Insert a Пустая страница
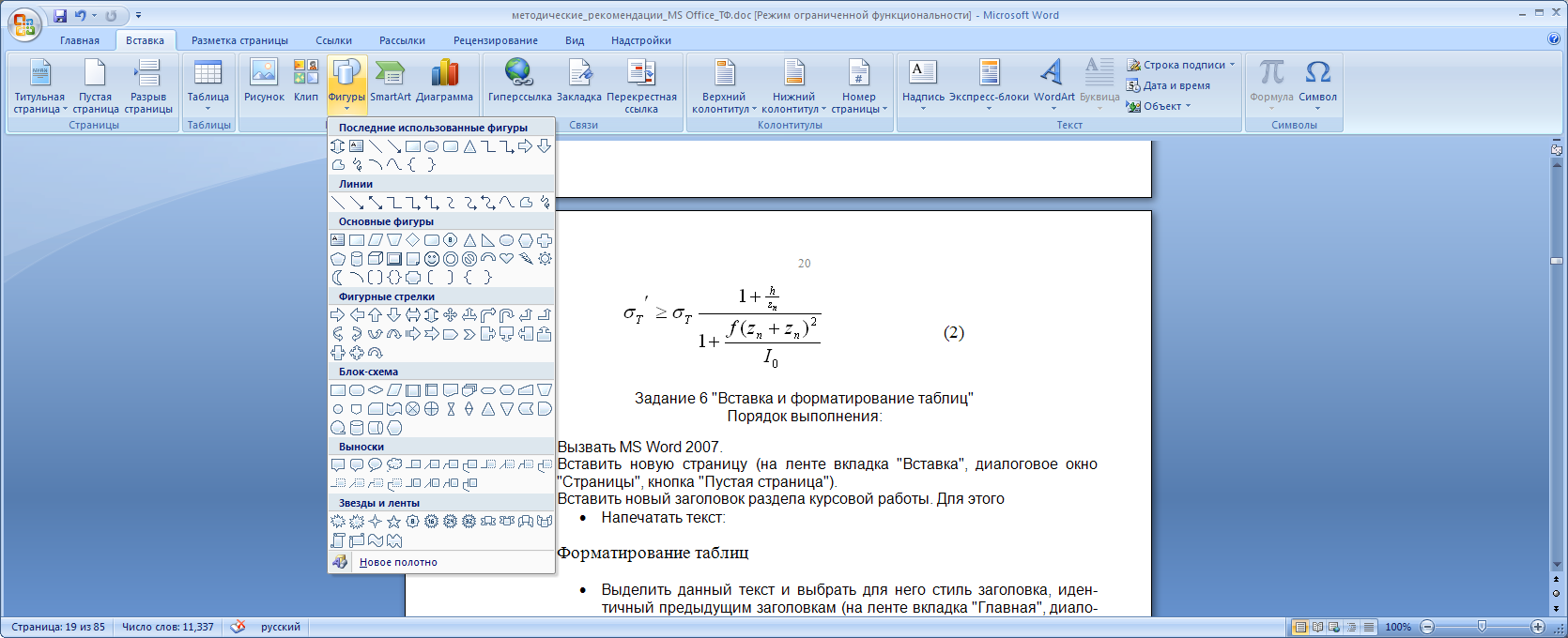This screenshot has width=1568, height=638. click(x=95, y=85)
